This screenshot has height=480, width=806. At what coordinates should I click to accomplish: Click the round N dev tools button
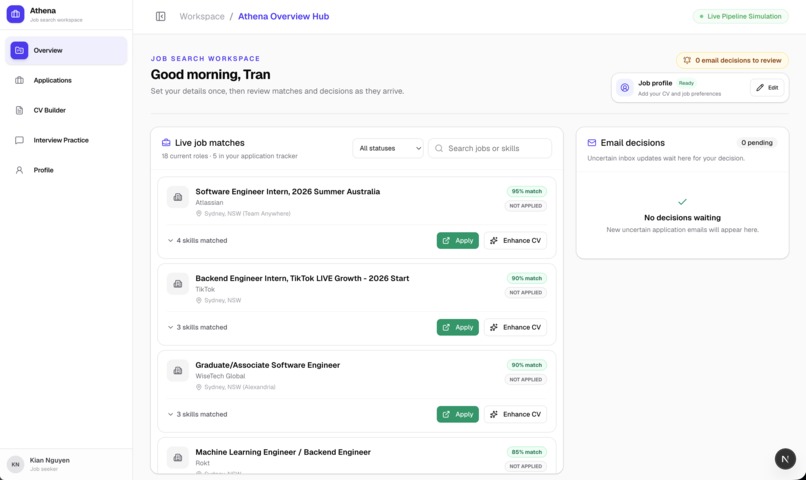click(785, 459)
